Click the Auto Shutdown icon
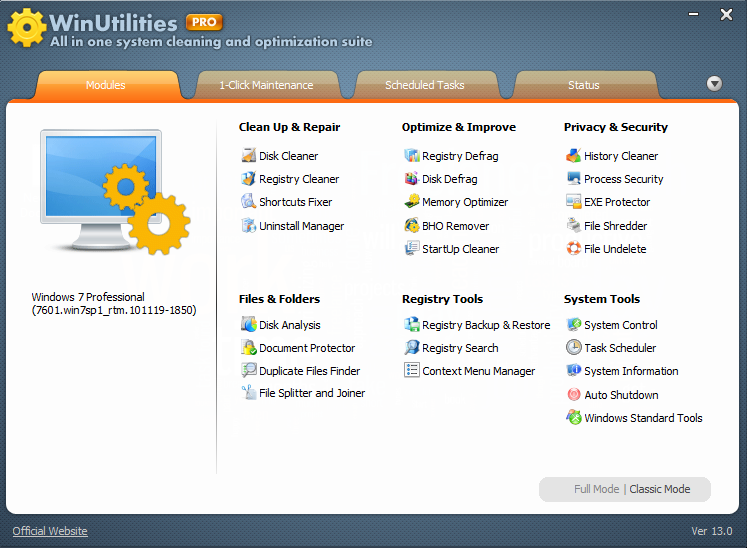This screenshot has height=548, width=747. (x=574, y=395)
